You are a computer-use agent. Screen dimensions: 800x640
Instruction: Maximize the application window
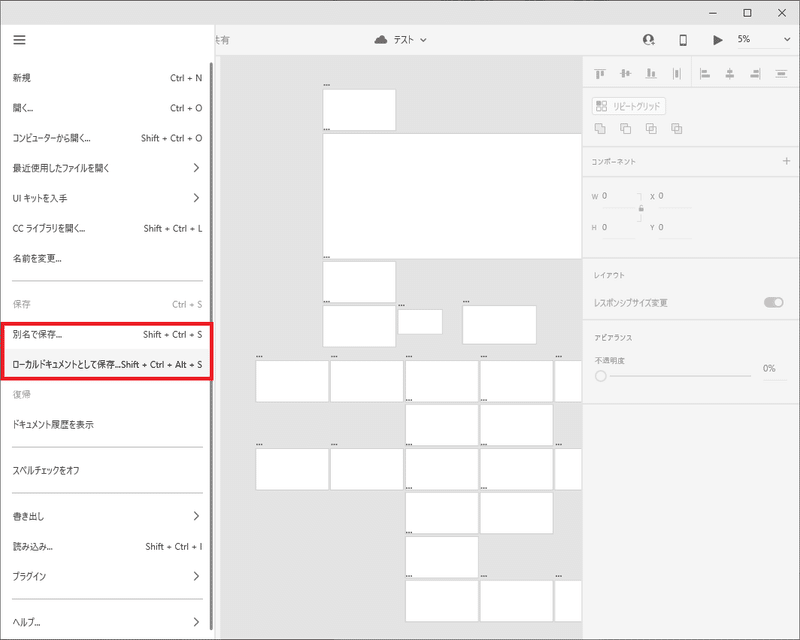click(x=747, y=13)
